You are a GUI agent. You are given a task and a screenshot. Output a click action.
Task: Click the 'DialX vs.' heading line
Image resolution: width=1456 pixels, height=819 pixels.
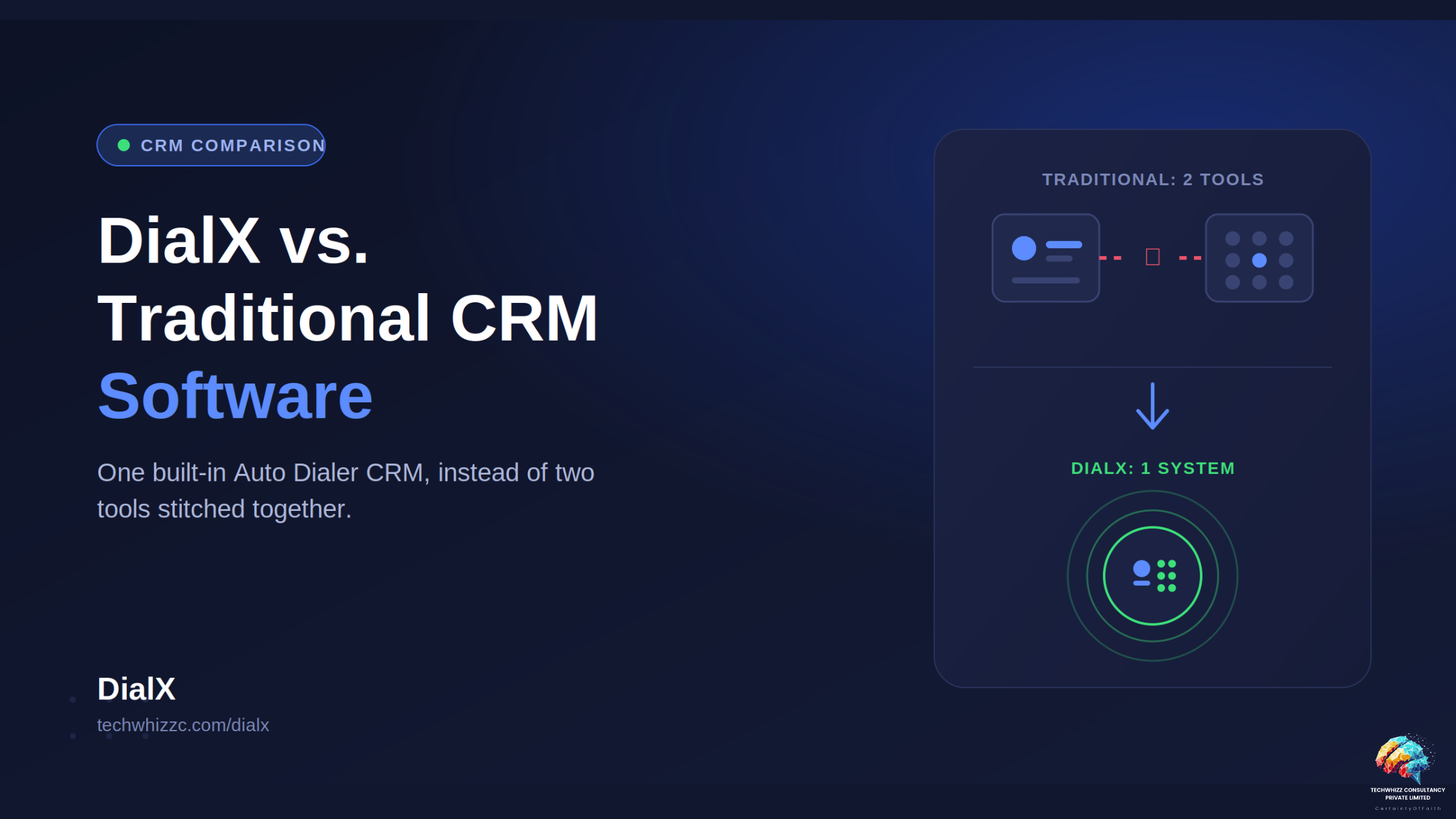233,240
